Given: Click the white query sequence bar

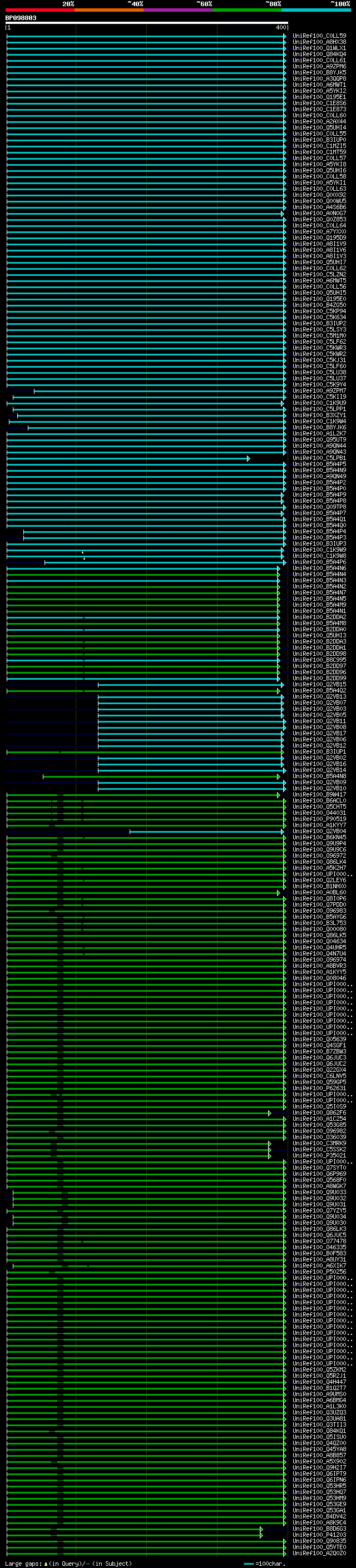Looking at the screenshot, I should [x=147, y=22].
